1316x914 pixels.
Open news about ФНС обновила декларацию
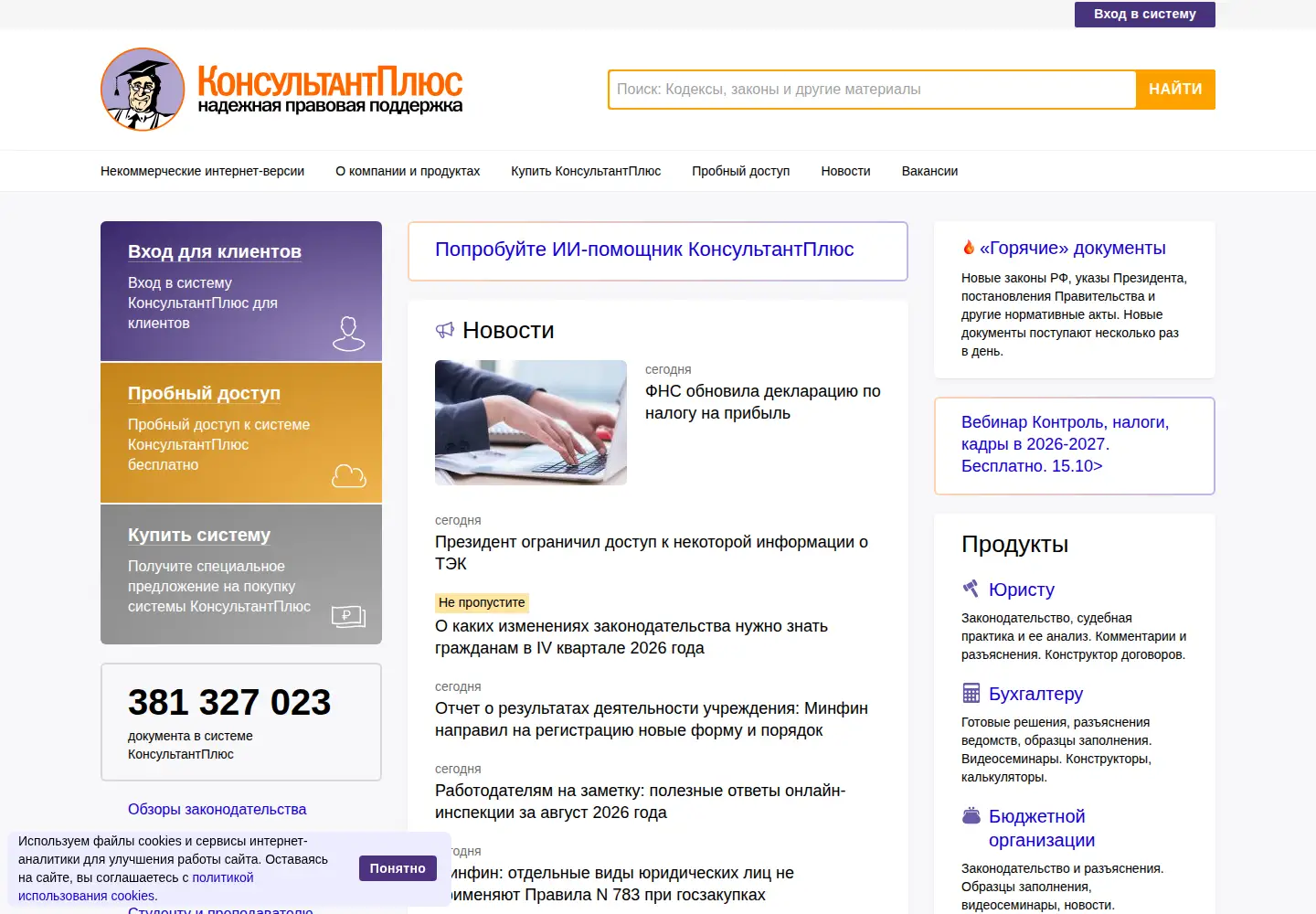(763, 402)
